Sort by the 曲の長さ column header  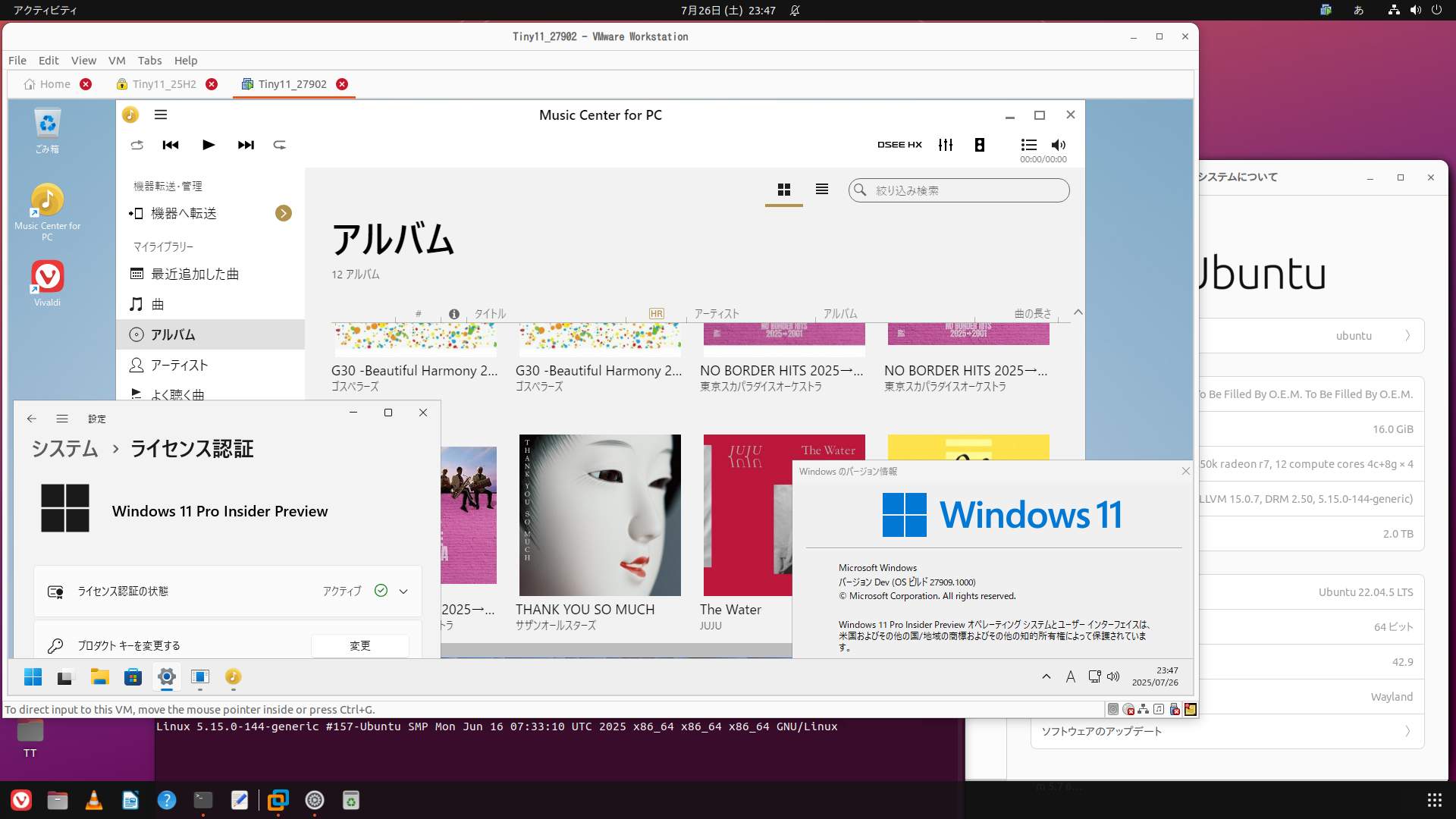pos(1033,313)
